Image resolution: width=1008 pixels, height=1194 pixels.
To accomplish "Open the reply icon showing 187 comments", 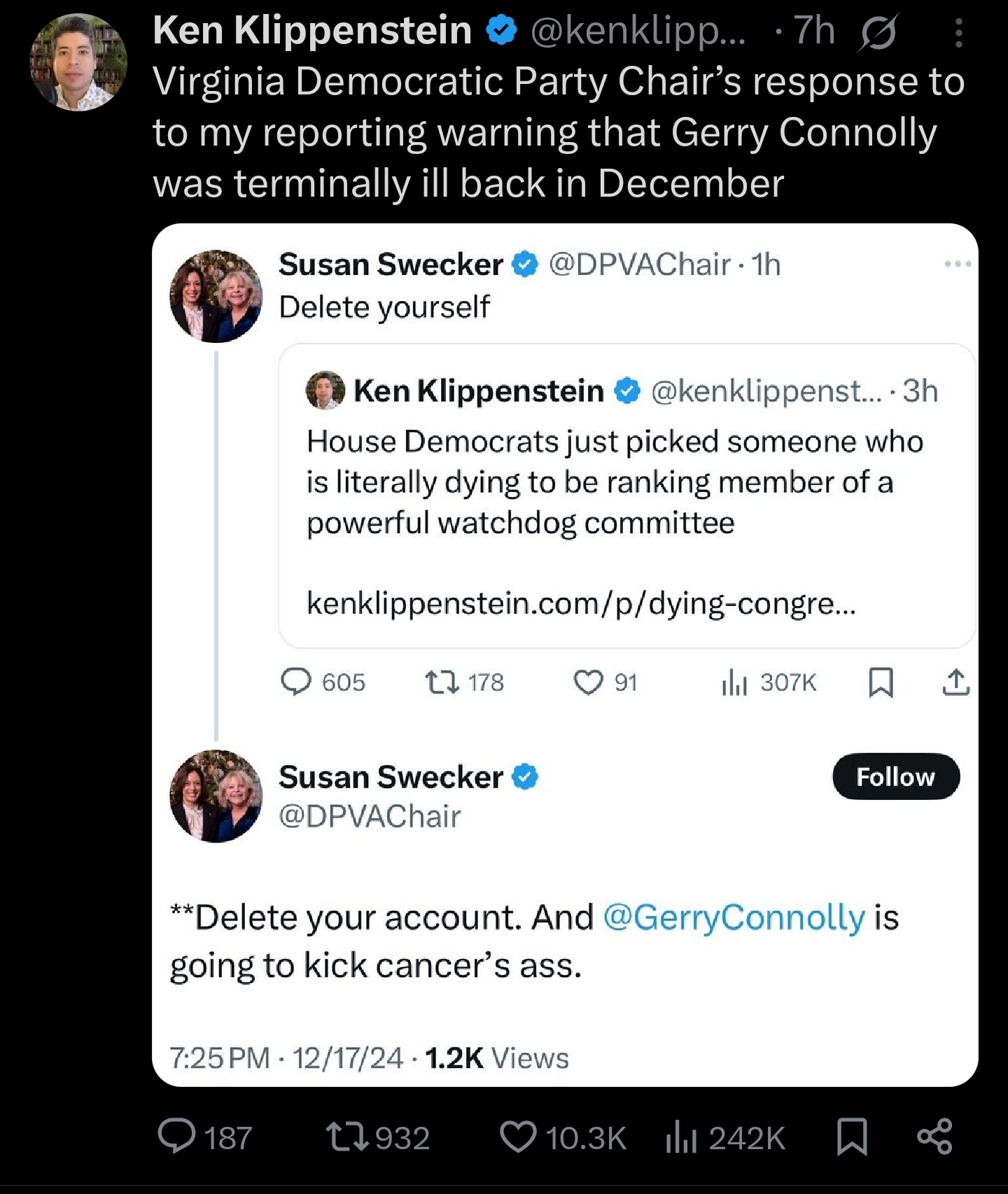I will (177, 1137).
